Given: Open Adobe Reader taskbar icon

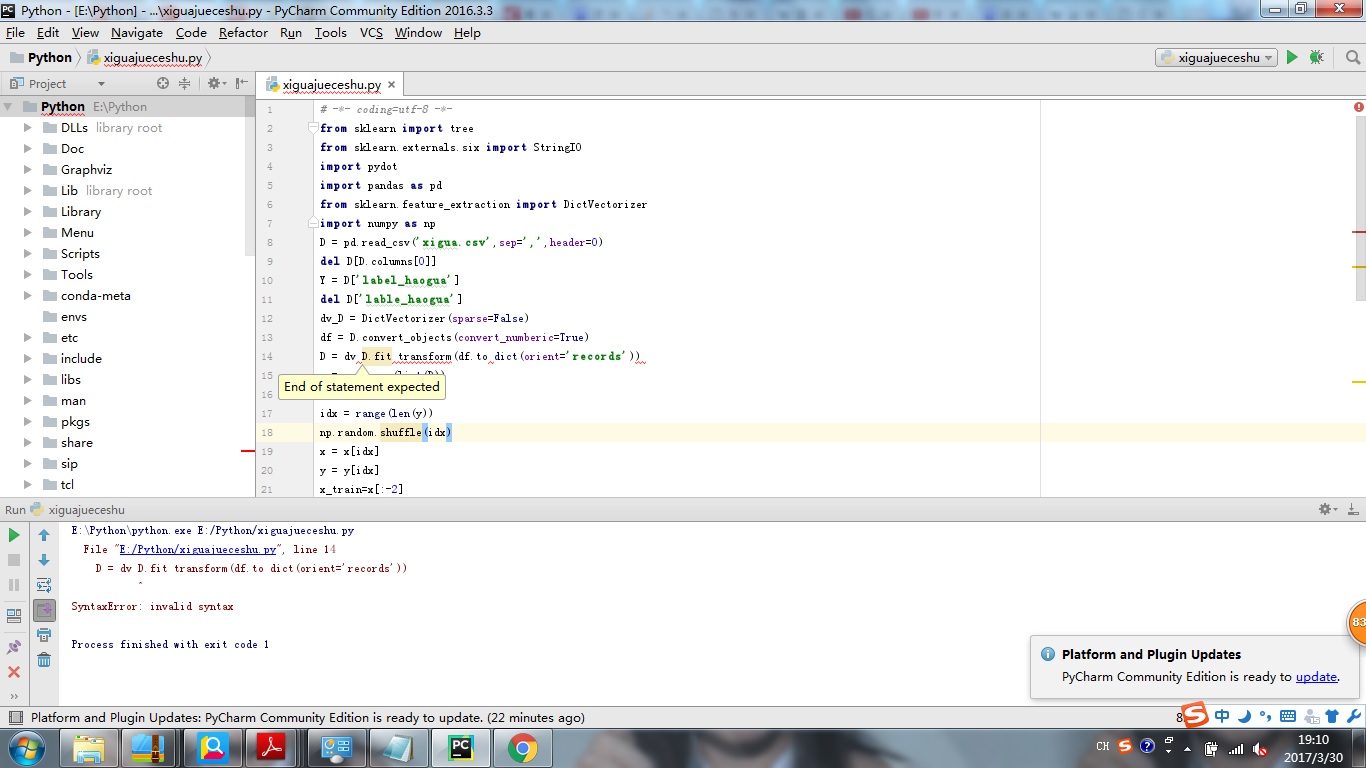Looking at the screenshot, I should pyautogui.click(x=272, y=747).
